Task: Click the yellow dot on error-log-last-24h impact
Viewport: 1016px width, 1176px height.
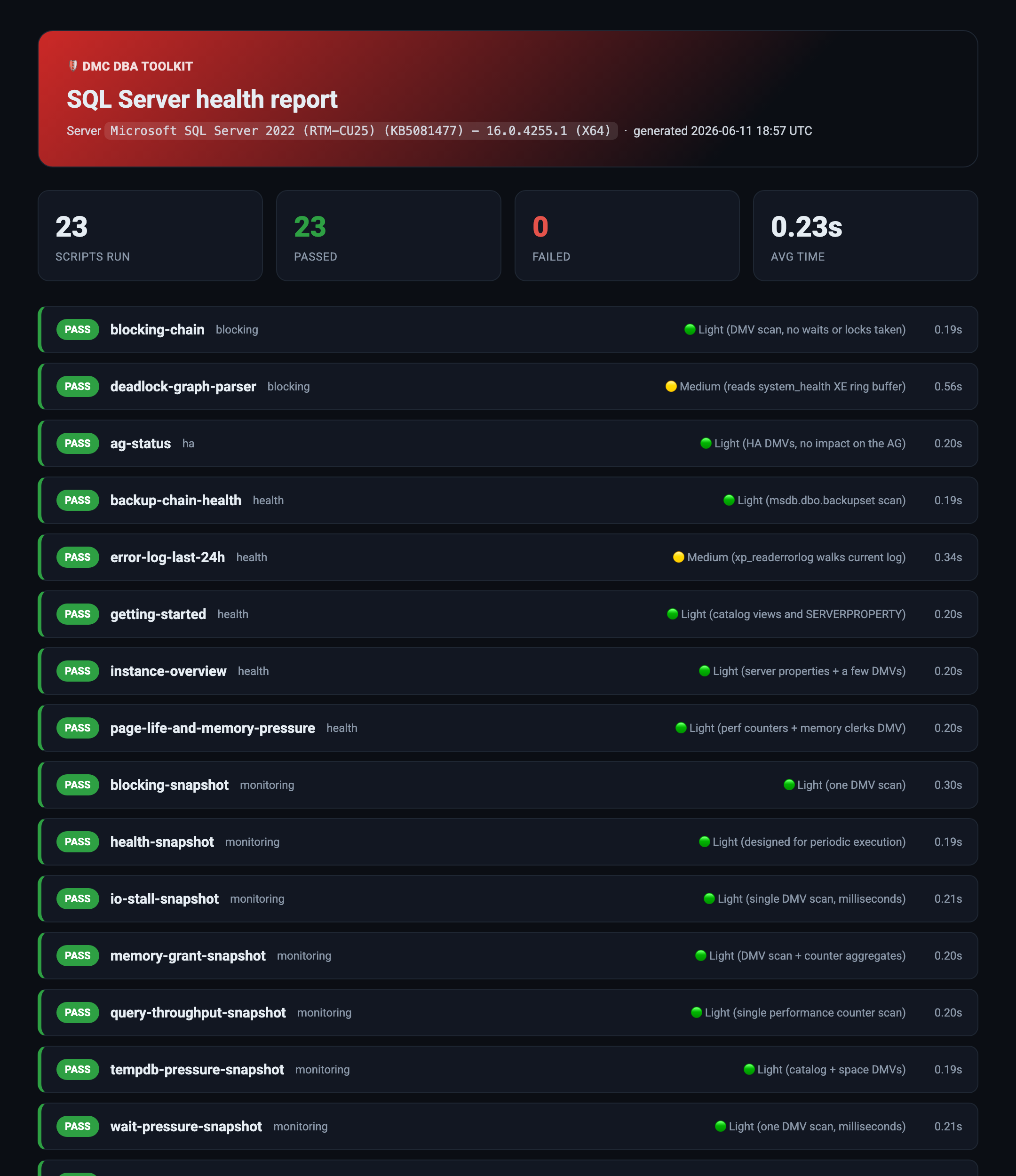Action: point(678,557)
